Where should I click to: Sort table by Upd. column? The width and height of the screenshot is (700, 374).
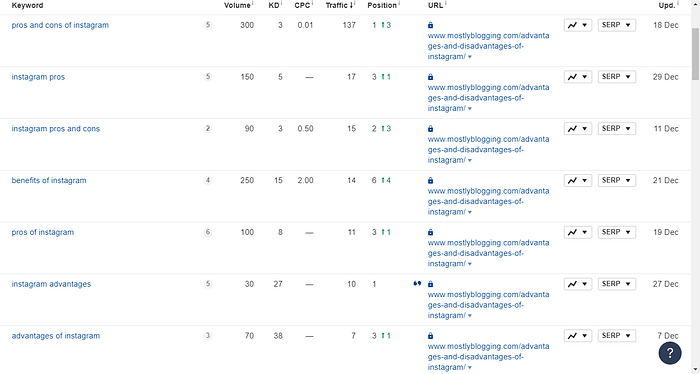pos(667,5)
